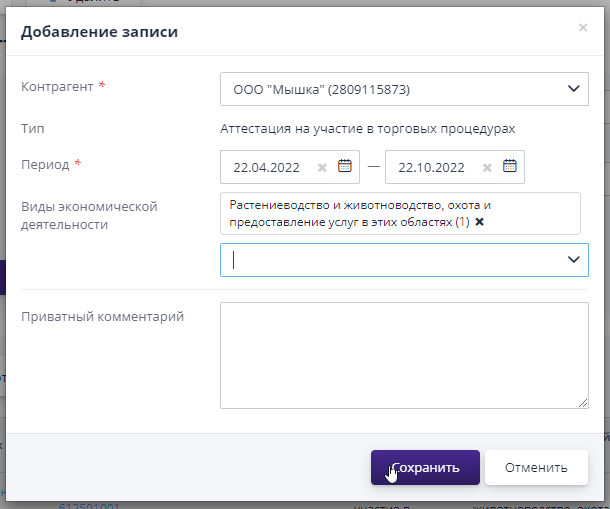This screenshot has width=610, height=509.
Task: Close the Добавление записи dialog with X
Action: (x=583, y=28)
